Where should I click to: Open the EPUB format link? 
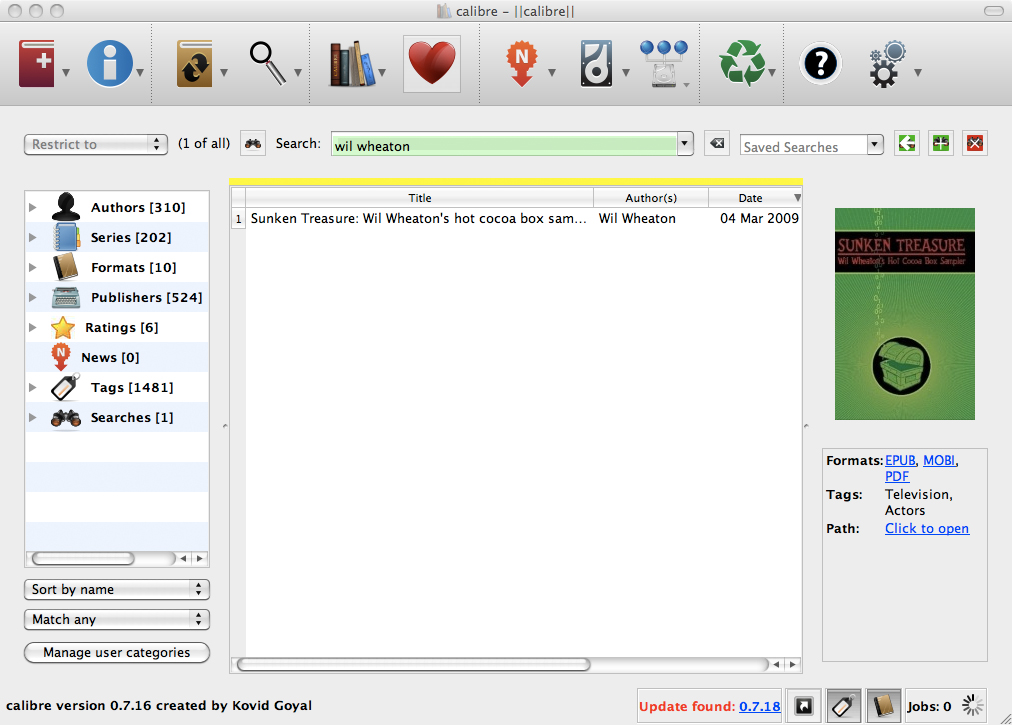pyautogui.click(x=900, y=461)
